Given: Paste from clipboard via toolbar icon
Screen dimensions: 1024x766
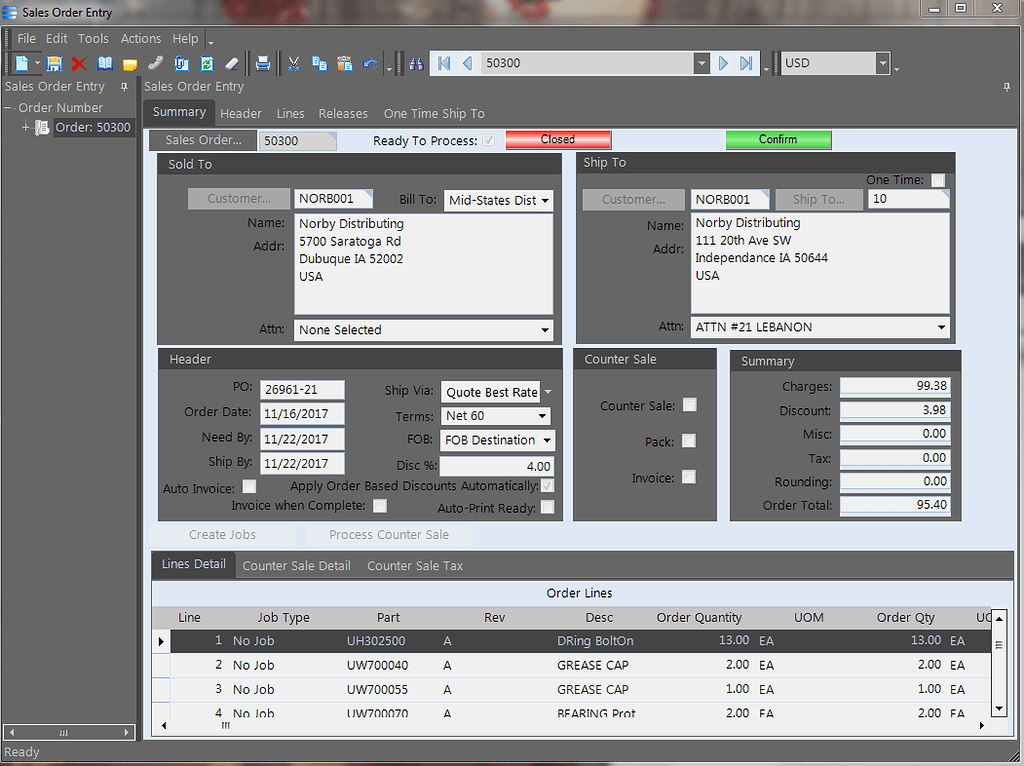Looking at the screenshot, I should coord(344,62).
